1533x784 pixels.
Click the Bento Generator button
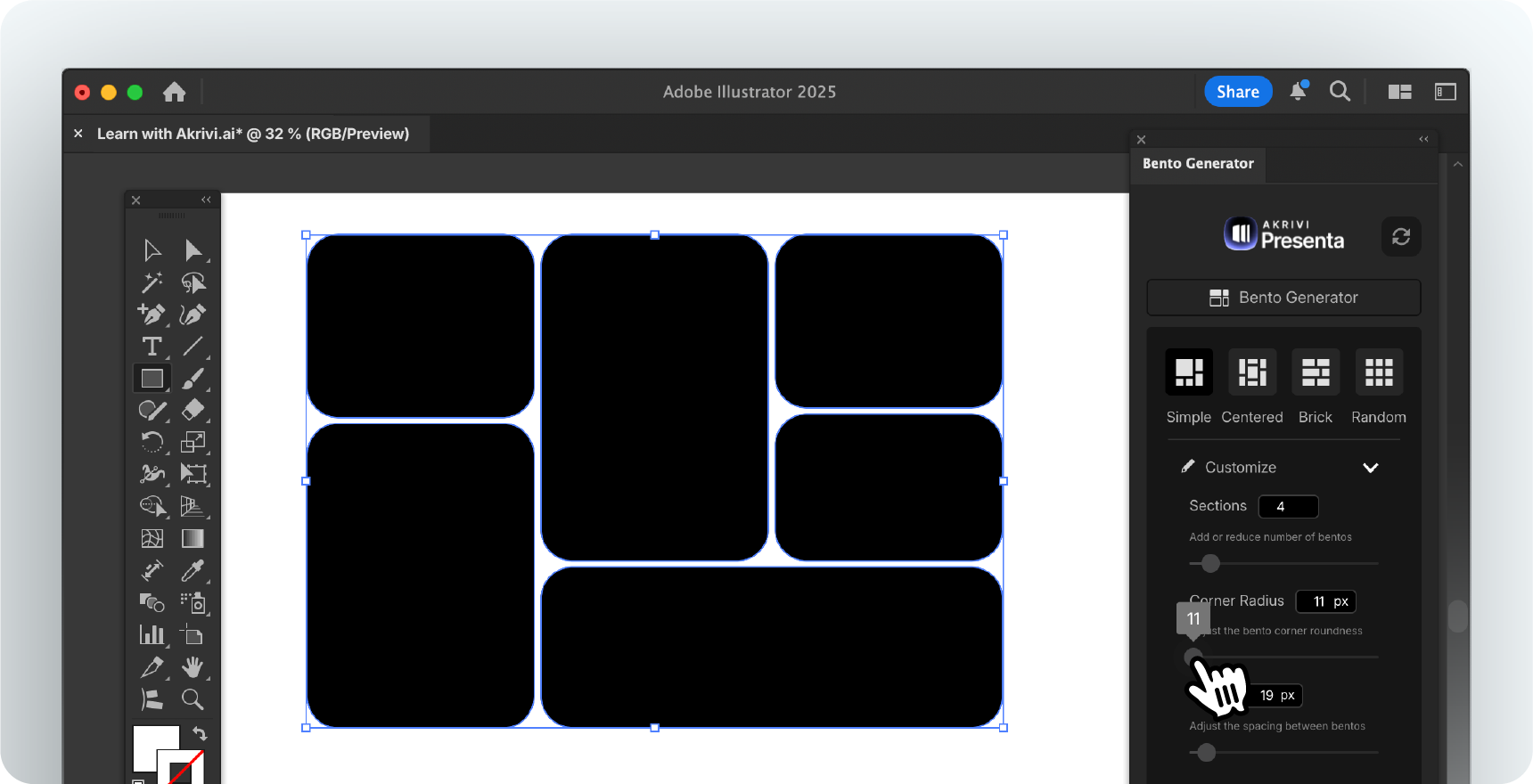pyautogui.click(x=1283, y=298)
